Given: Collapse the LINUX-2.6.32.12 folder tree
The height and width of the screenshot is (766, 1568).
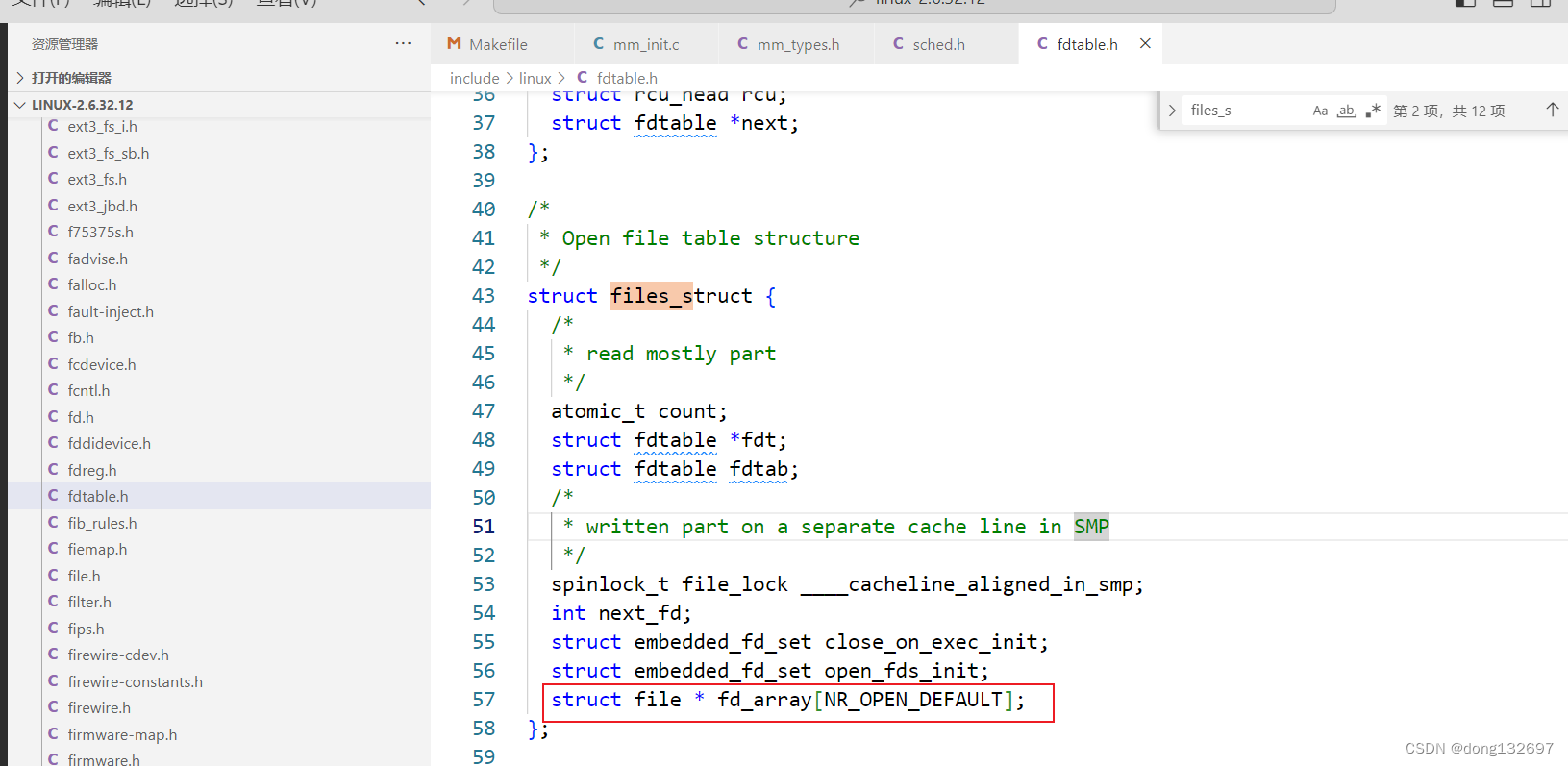Looking at the screenshot, I should [x=219, y=105].
